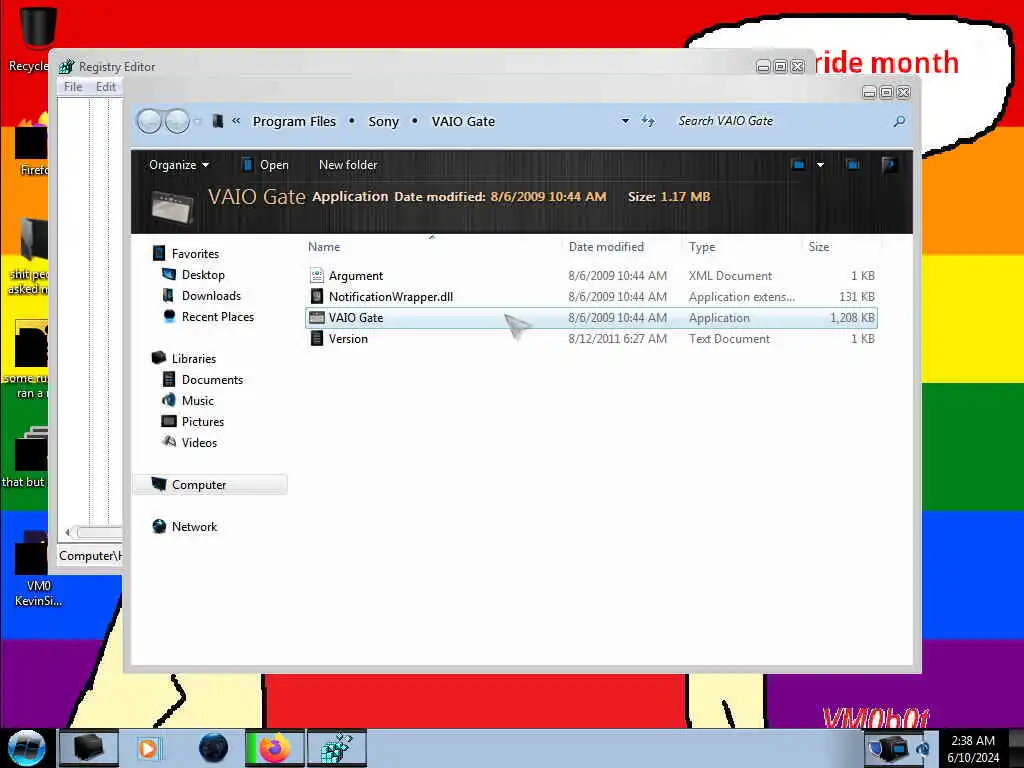Click the folder icon in address bar
Image resolution: width=1024 pixels, height=768 pixels.
[x=218, y=121]
